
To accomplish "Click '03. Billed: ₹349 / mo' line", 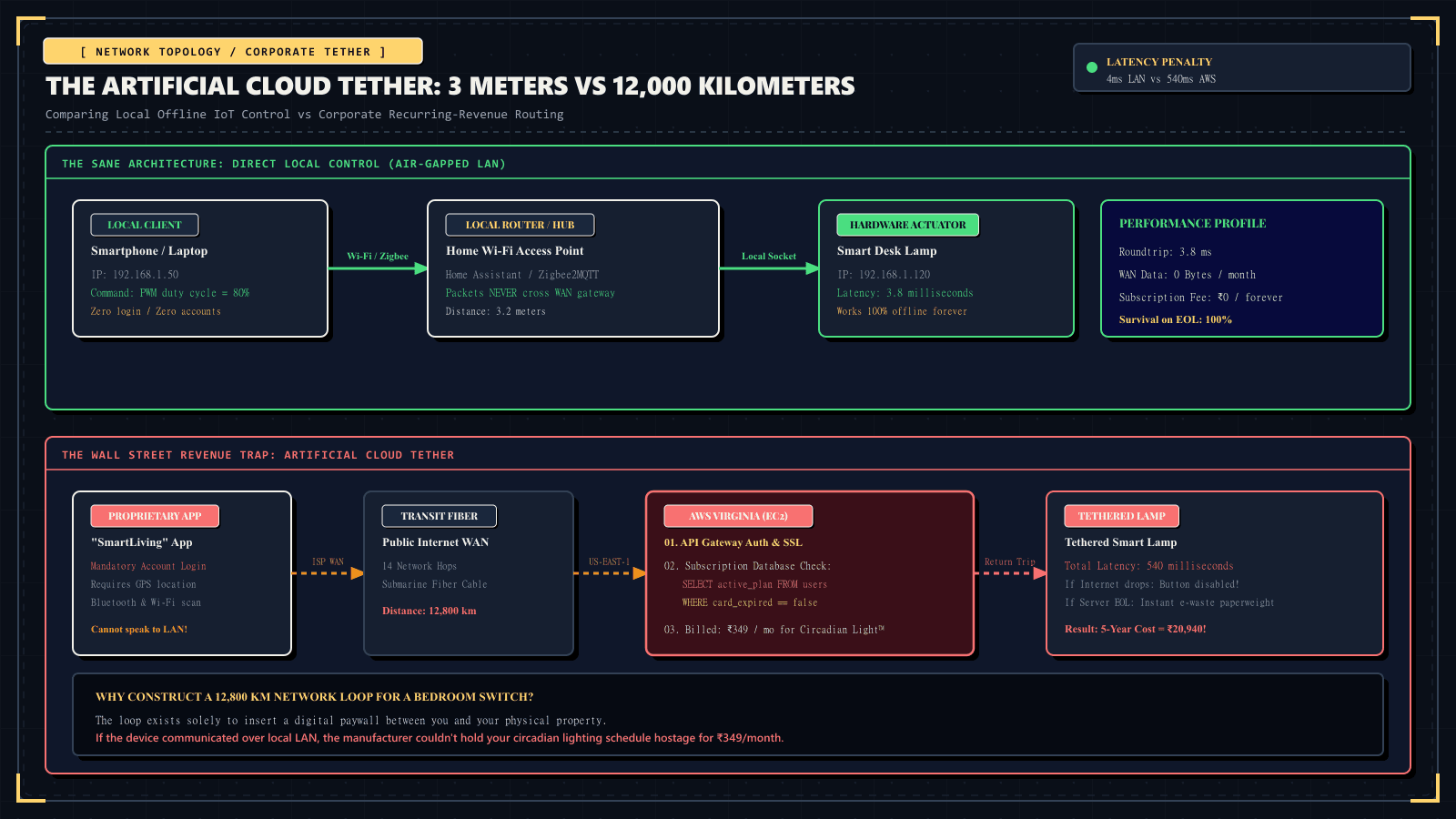I will coord(774,630).
